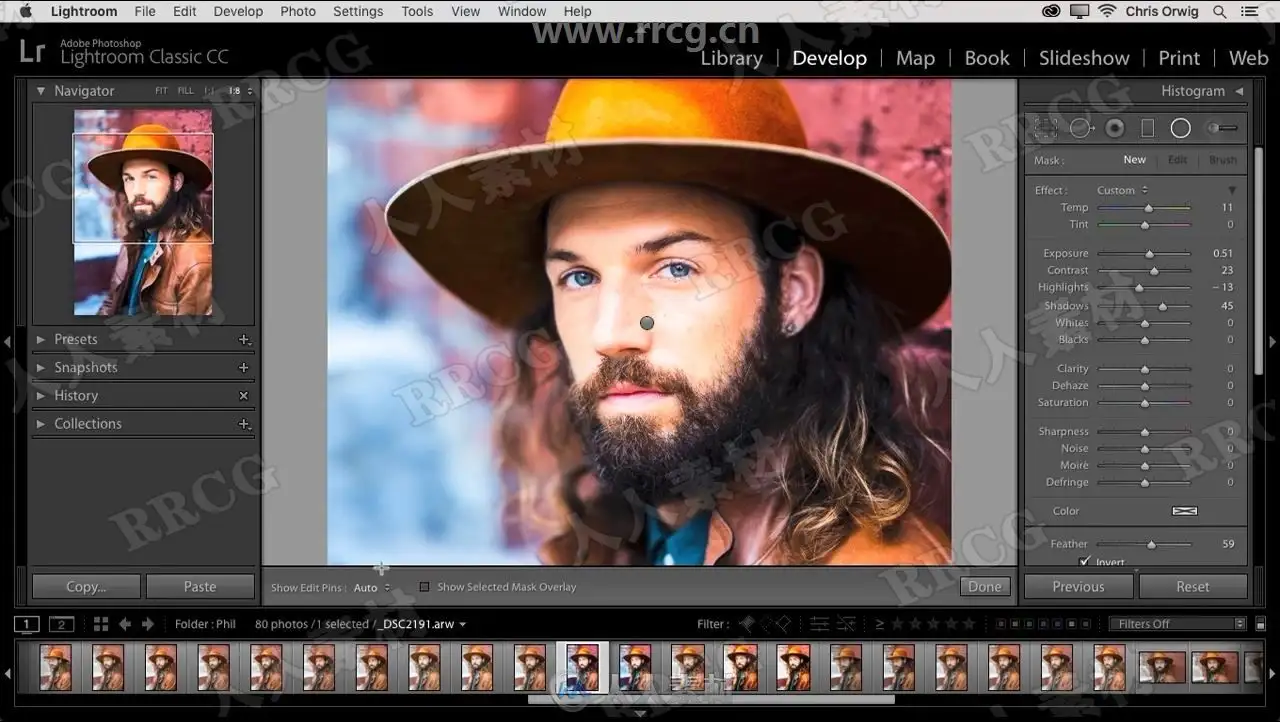Click the Previous button

click(x=1078, y=587)
